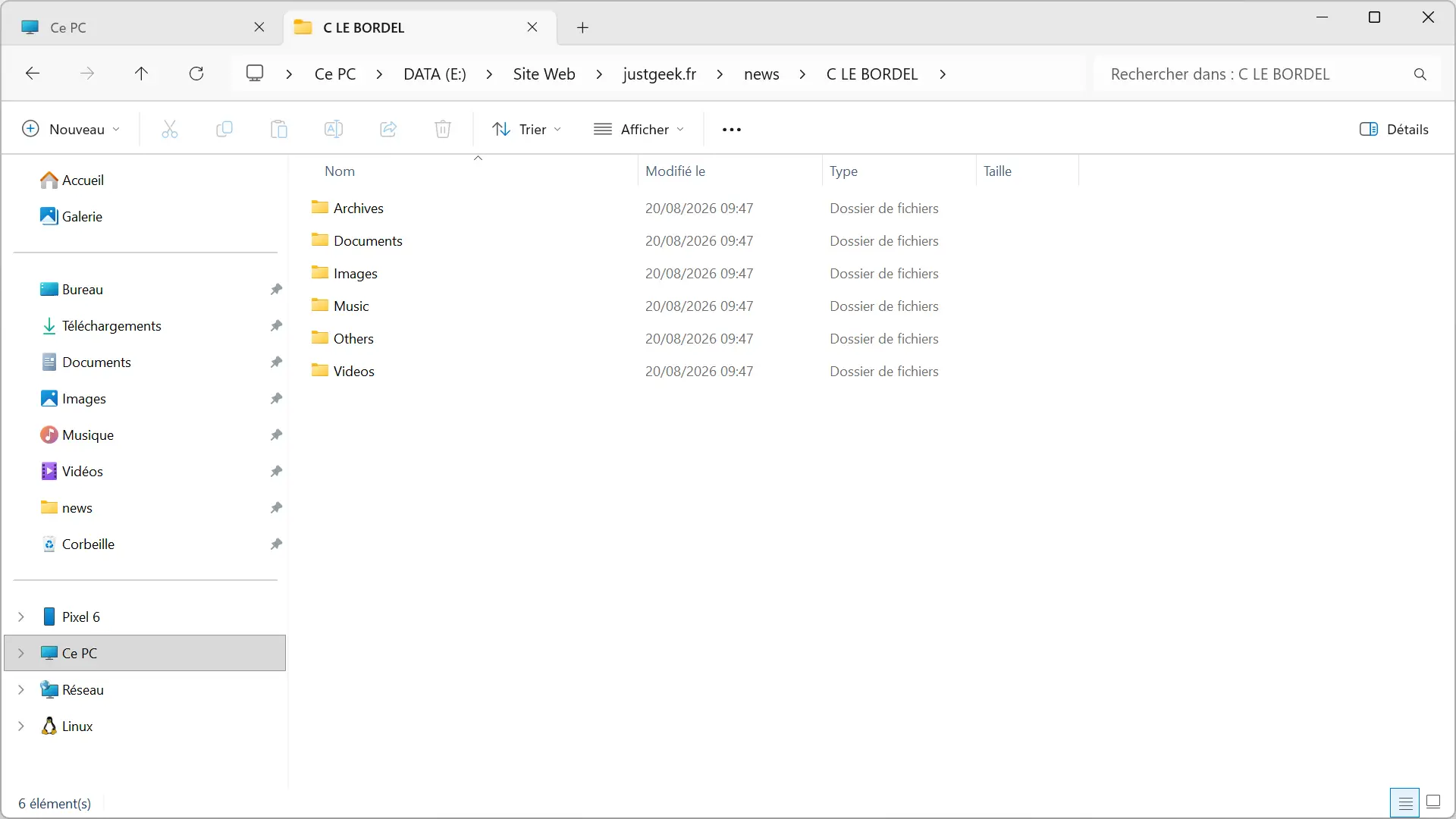Click the Rename icon in toolbar

(334, 130)
